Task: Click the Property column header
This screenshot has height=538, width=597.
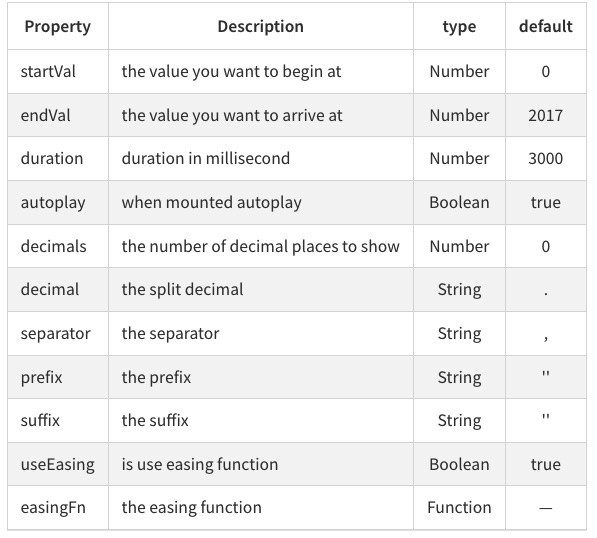Action: click(x=57, y=26)
